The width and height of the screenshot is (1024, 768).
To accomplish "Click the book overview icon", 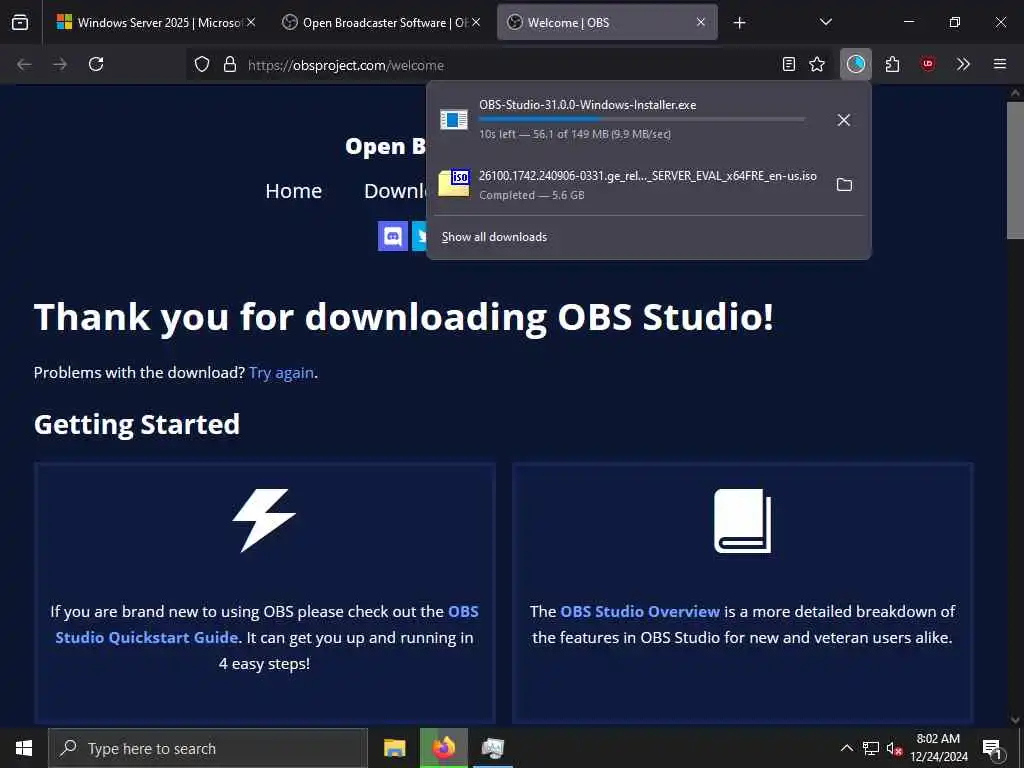I will click(743, 521).
